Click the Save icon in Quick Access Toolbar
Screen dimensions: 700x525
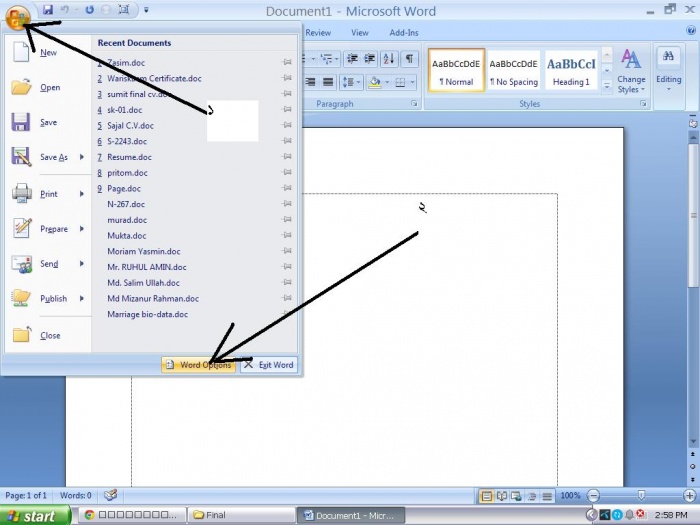coord(48,10)
